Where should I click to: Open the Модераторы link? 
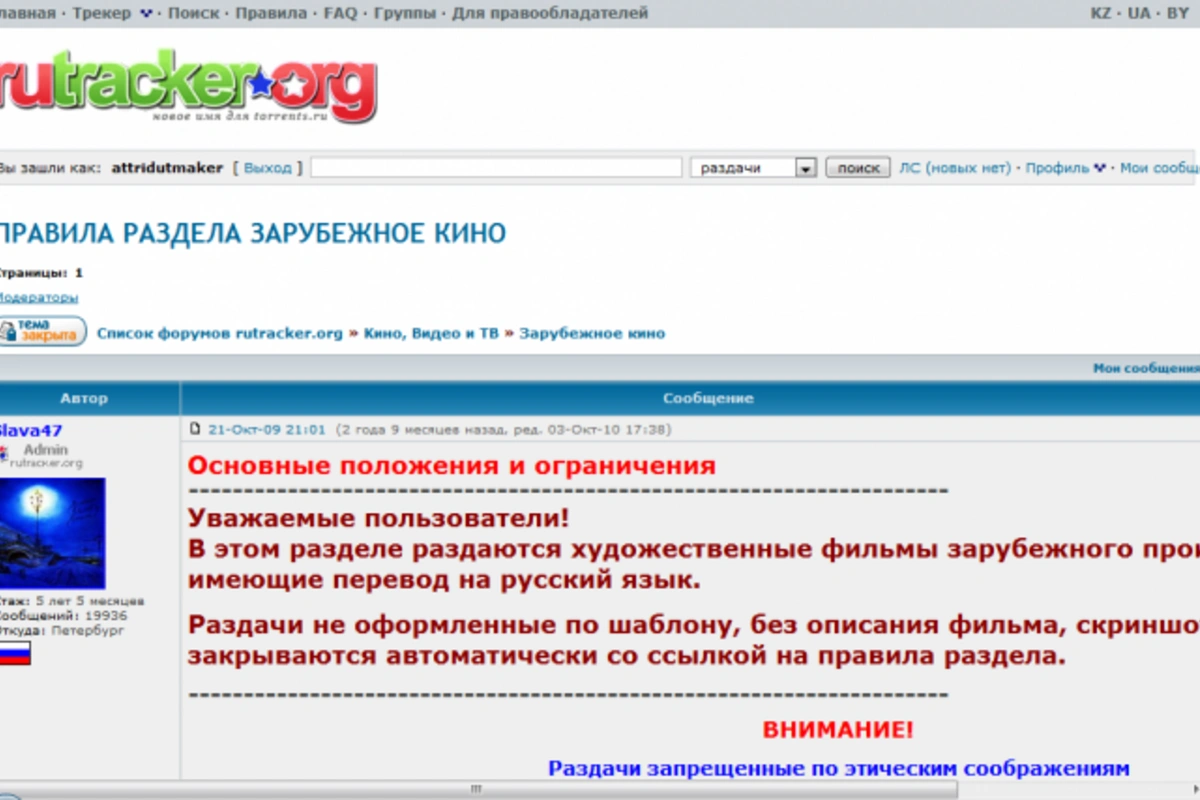pos(38,297)
